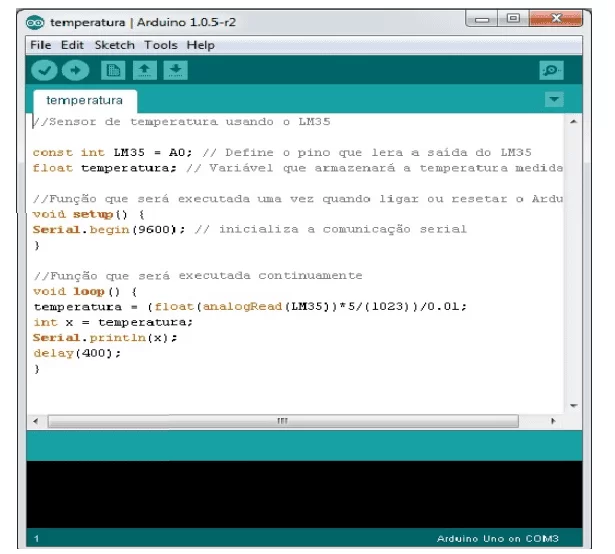Click the vertical scrollbar down arrow
Screen dimensions: 615x554
[x=573, y=406]
